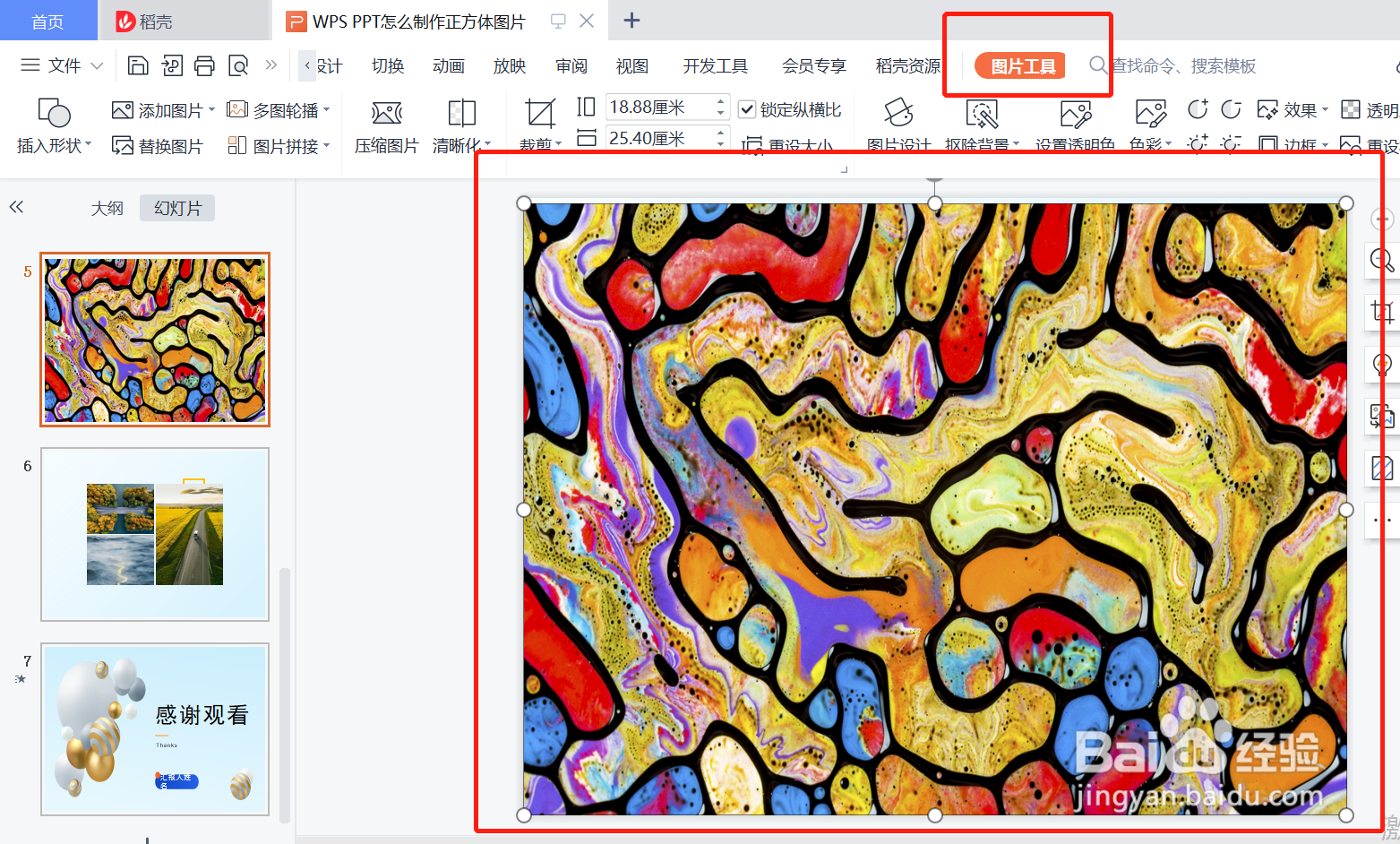This screenshot has width=1400, height=844.
Task: Switch to 放映 tab
Action: coord(510,65)
